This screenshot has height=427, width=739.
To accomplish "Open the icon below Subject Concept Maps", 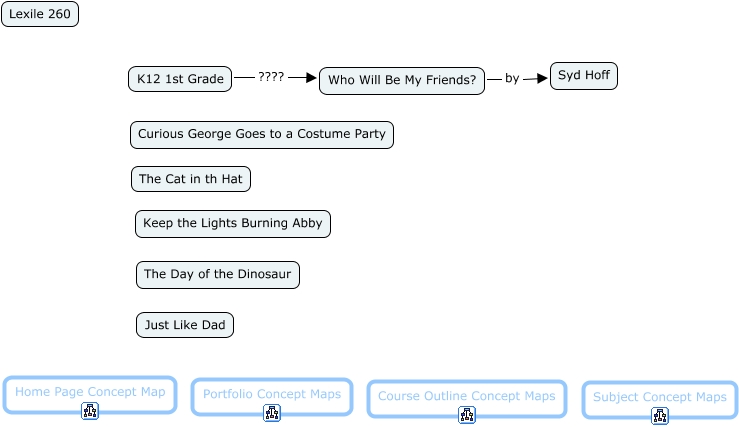I will tap(660, 416).
